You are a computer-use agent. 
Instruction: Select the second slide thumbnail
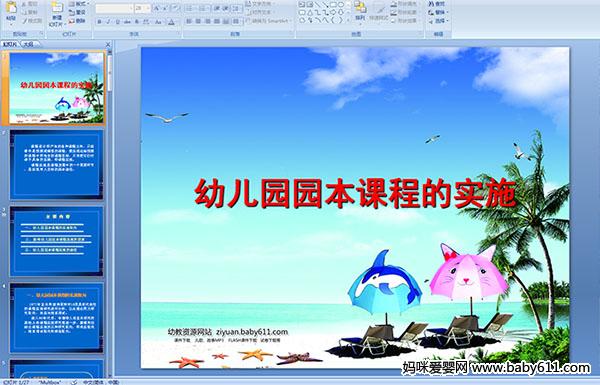point(56,165)
